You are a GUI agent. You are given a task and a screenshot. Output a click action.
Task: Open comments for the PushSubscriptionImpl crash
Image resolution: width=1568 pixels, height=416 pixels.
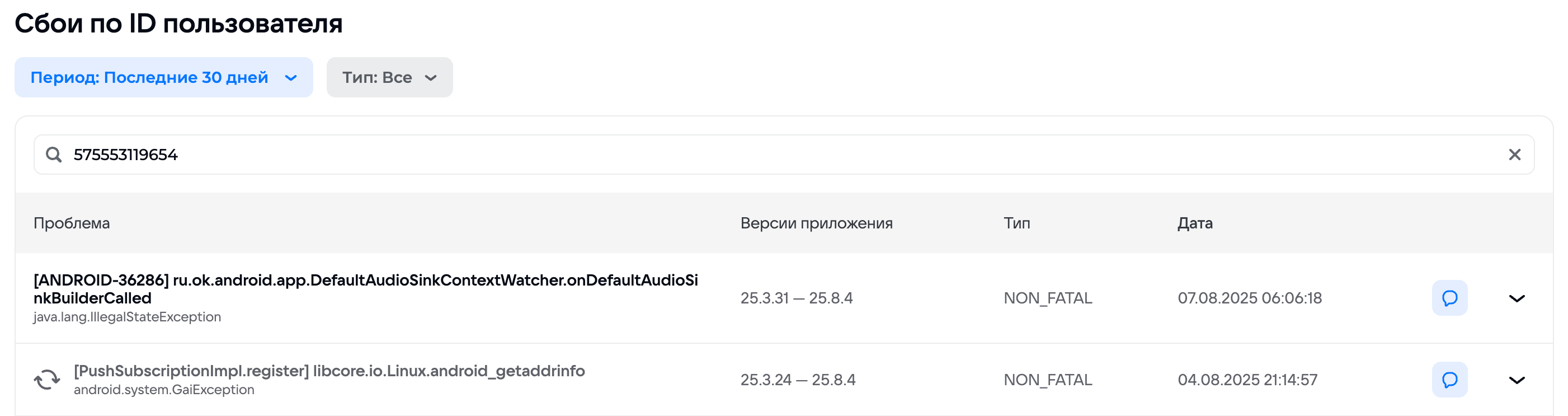click(x=1449, y=380)
